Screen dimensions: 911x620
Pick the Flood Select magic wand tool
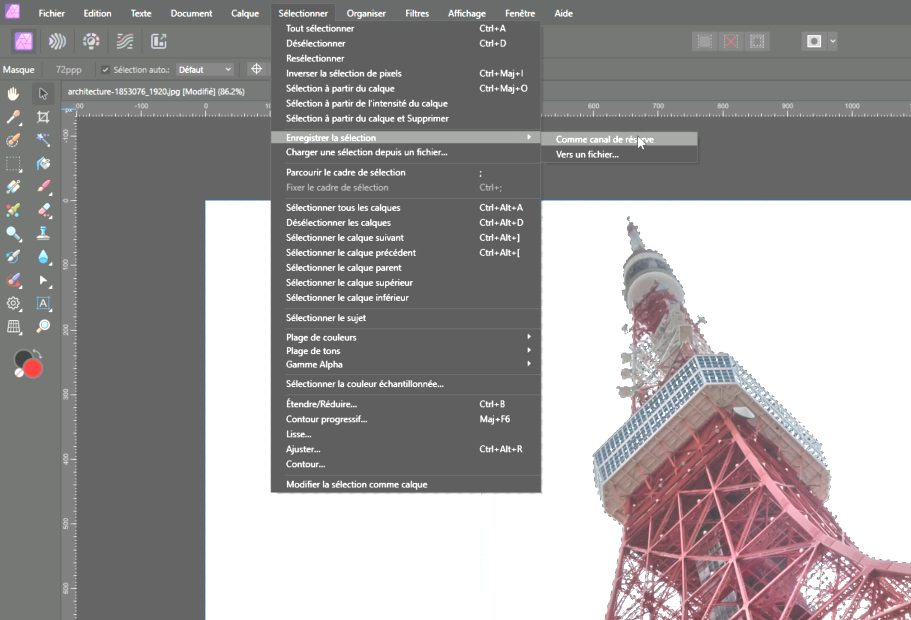43,140
